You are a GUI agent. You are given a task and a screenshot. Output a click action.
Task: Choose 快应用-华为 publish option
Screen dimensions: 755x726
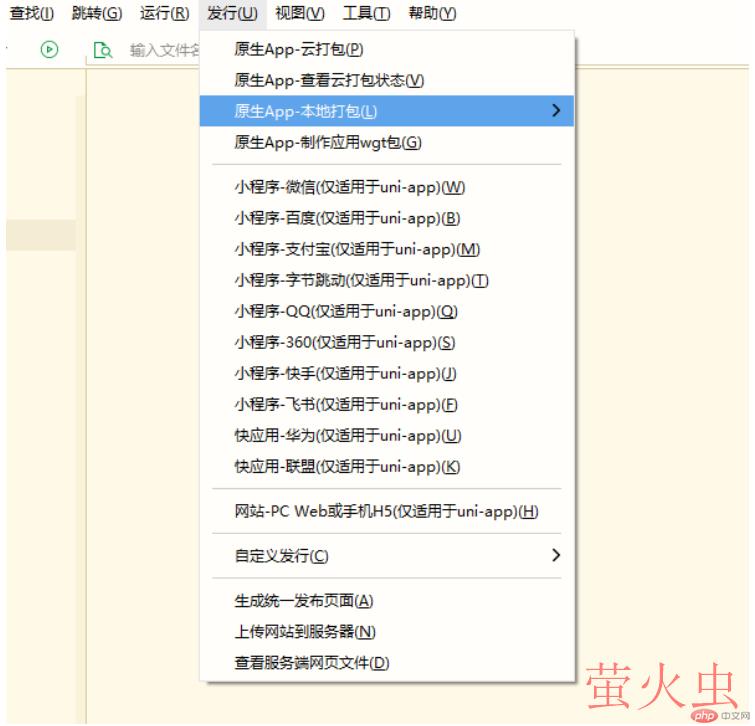pos(387,435)
